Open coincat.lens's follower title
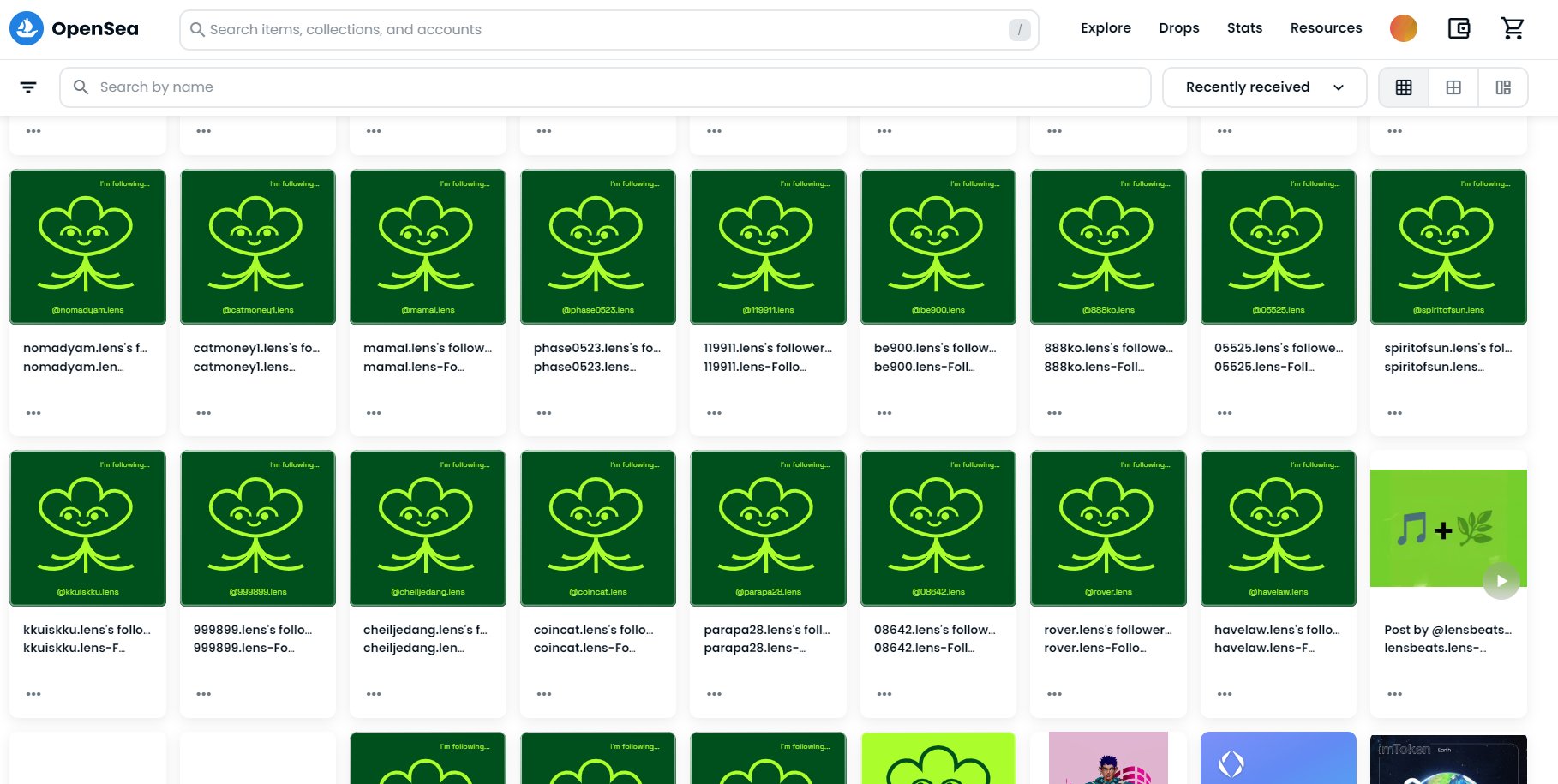1558x784 pixels. coord(594,630)
